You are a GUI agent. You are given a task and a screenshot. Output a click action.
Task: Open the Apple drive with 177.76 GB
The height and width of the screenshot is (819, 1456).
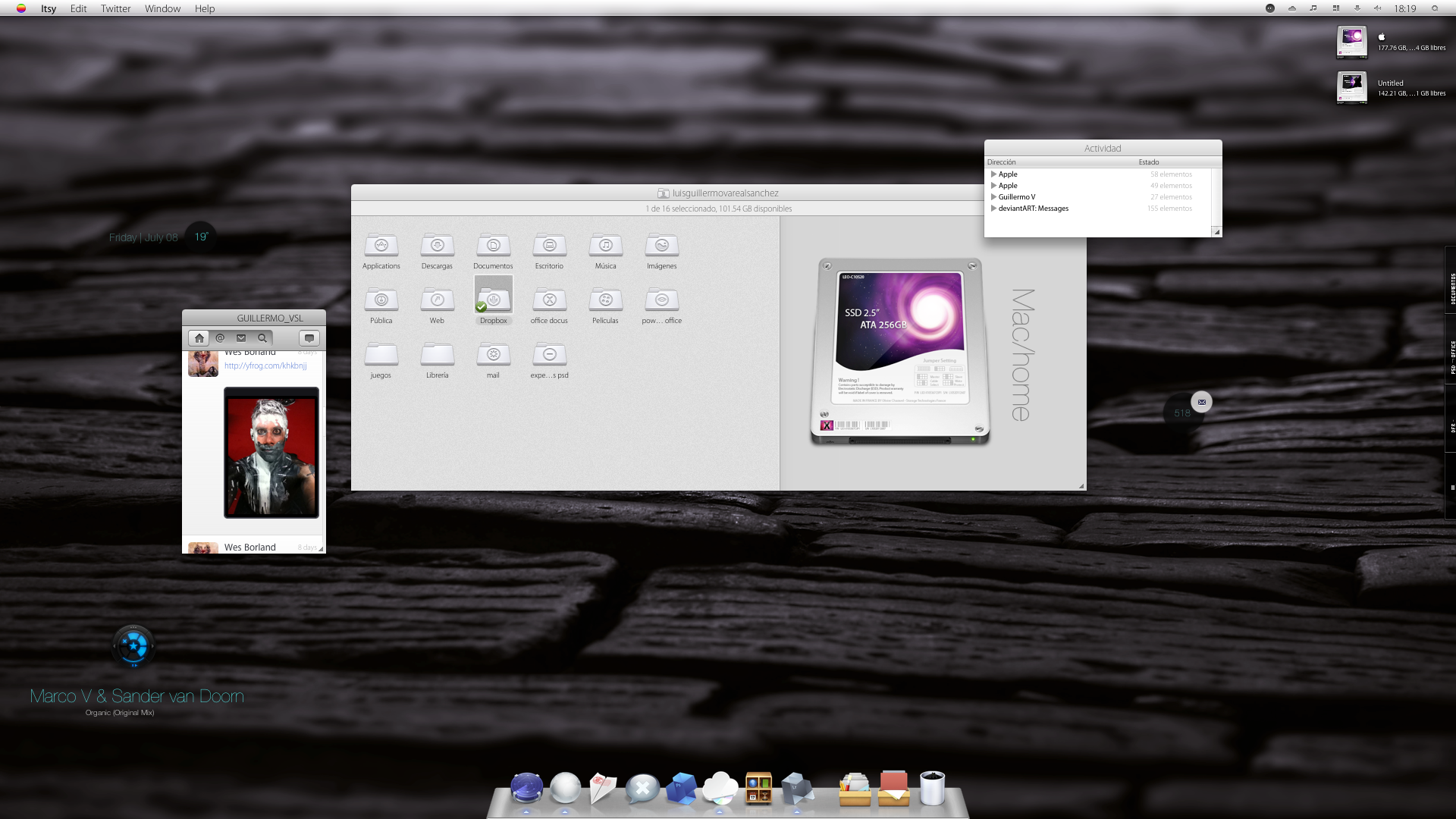click(1351, 42)
